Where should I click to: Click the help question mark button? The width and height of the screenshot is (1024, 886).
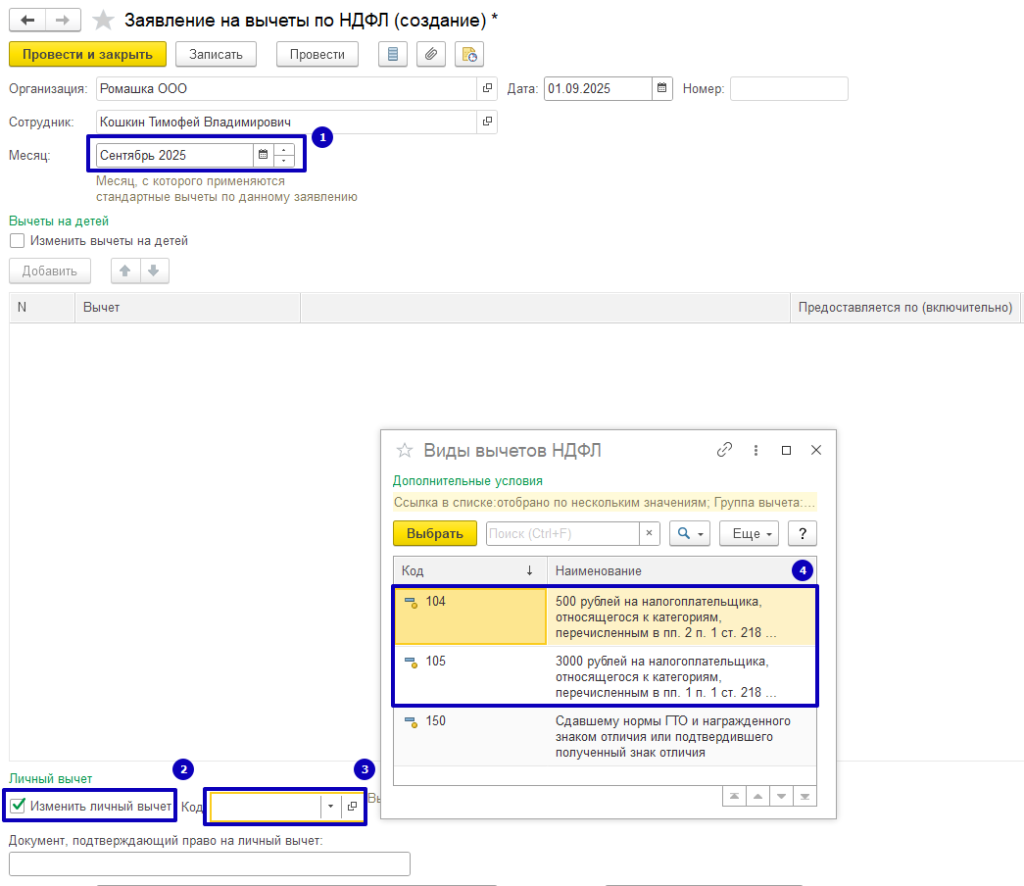802,534
